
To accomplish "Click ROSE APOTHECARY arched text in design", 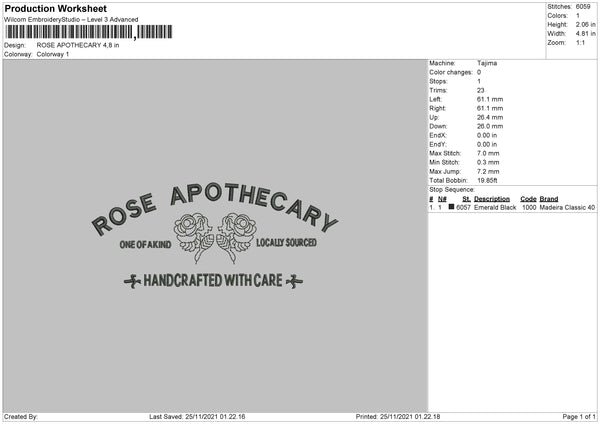I will coord(214,209).
